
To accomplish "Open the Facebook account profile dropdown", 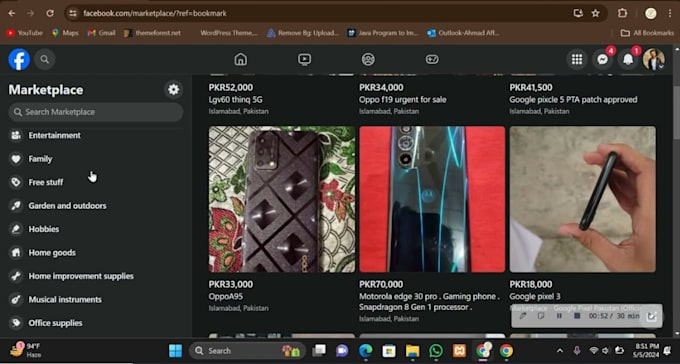I will coord(654,59).
